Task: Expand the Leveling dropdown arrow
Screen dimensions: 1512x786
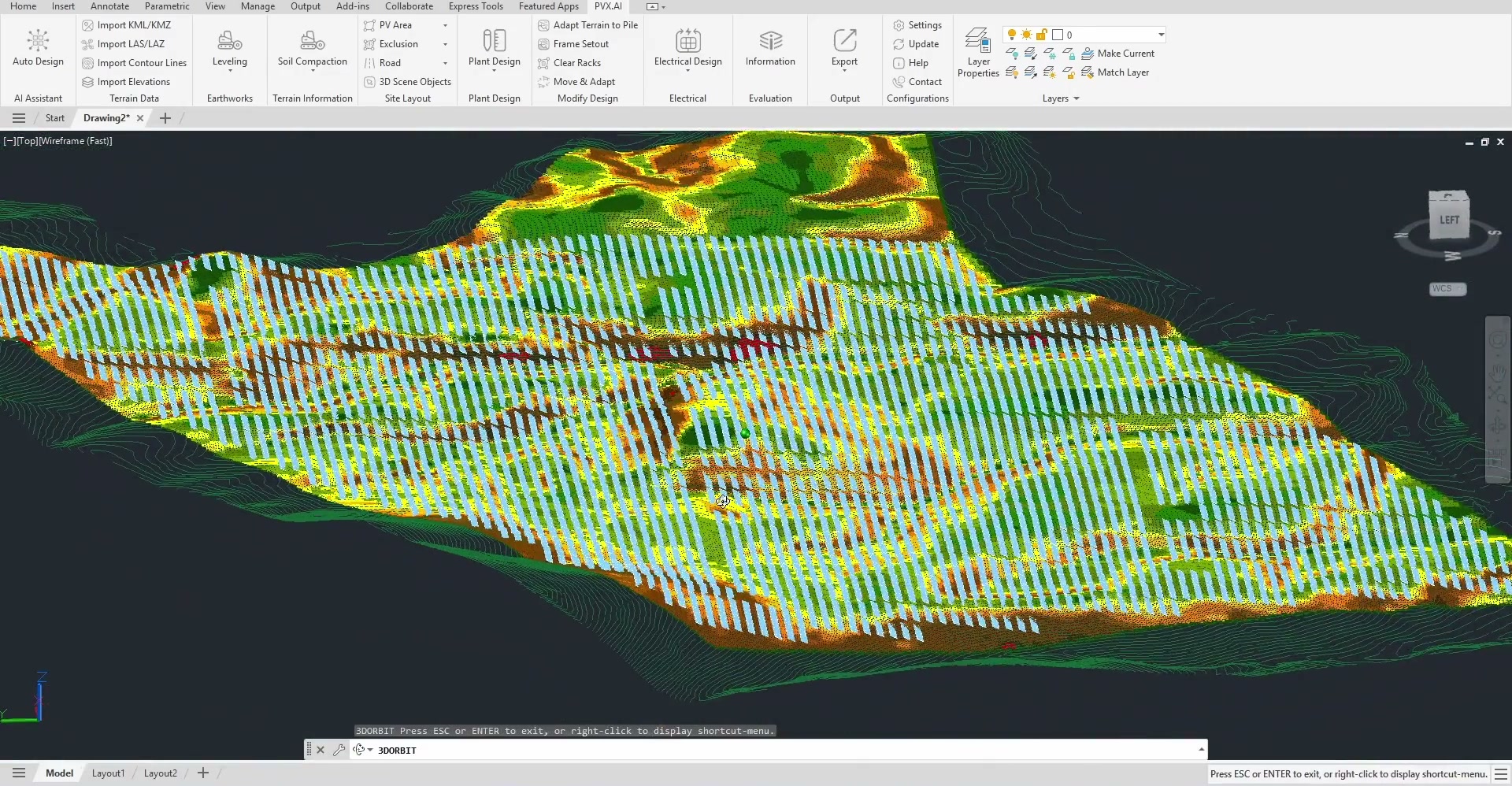Action: [230, 71]
